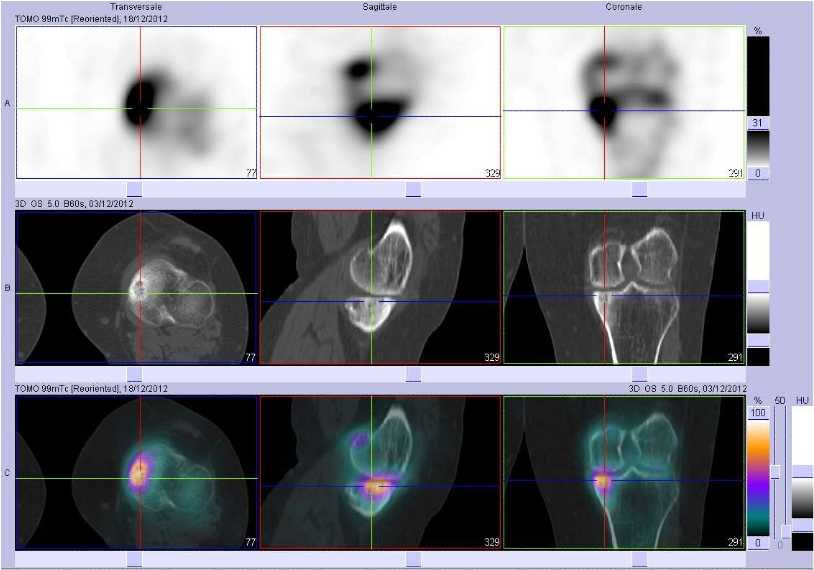This screenshot has width=814, height=570.
Task: Select the transversal CT image in row B
Action: [x=136, y=287]
